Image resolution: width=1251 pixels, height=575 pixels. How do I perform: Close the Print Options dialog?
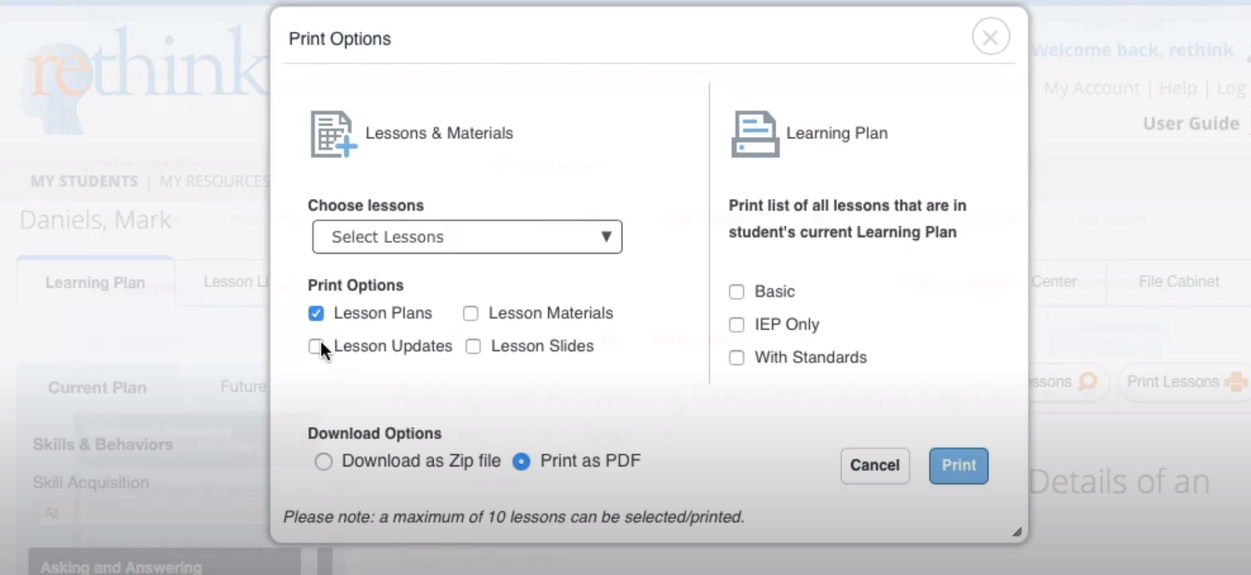pos(990,38)
